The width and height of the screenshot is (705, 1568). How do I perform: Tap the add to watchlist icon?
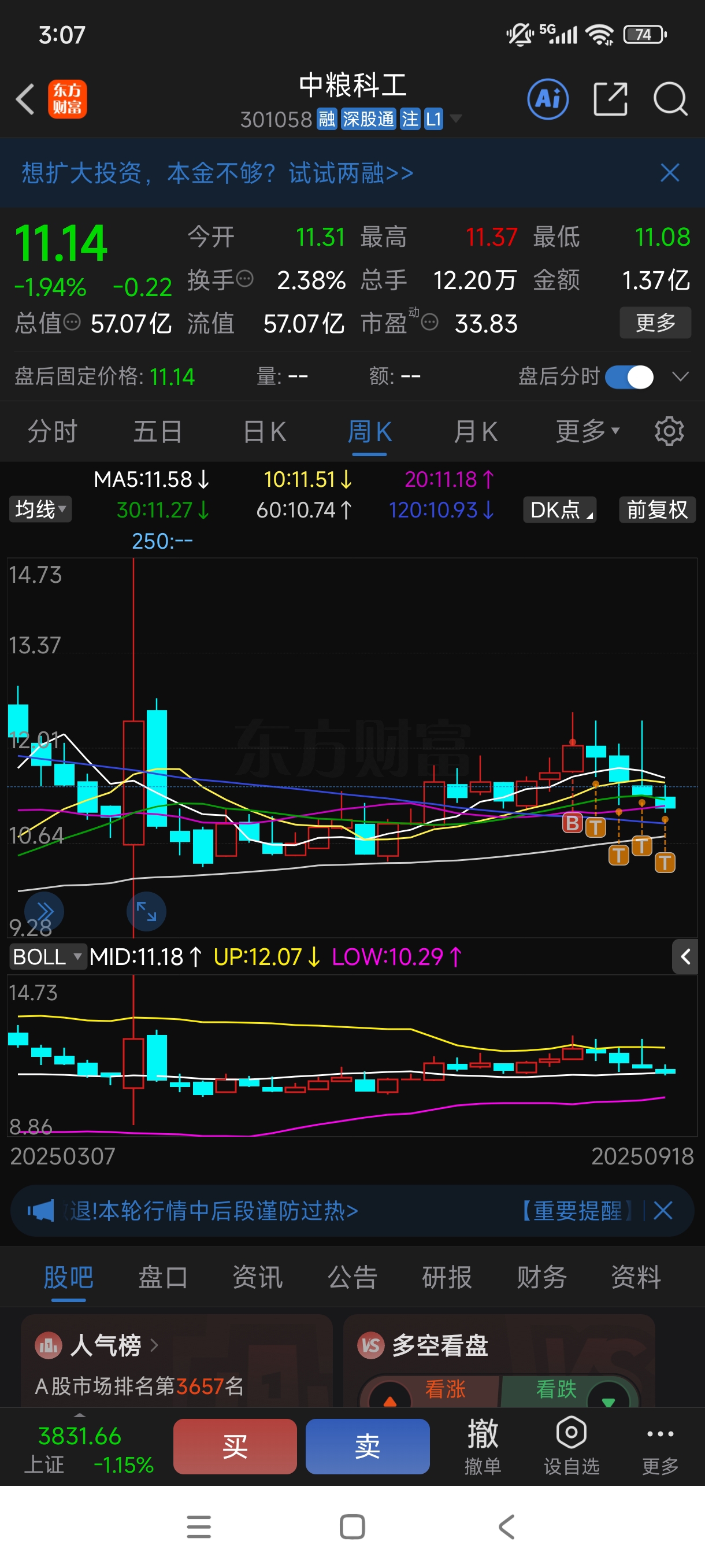571,1433
